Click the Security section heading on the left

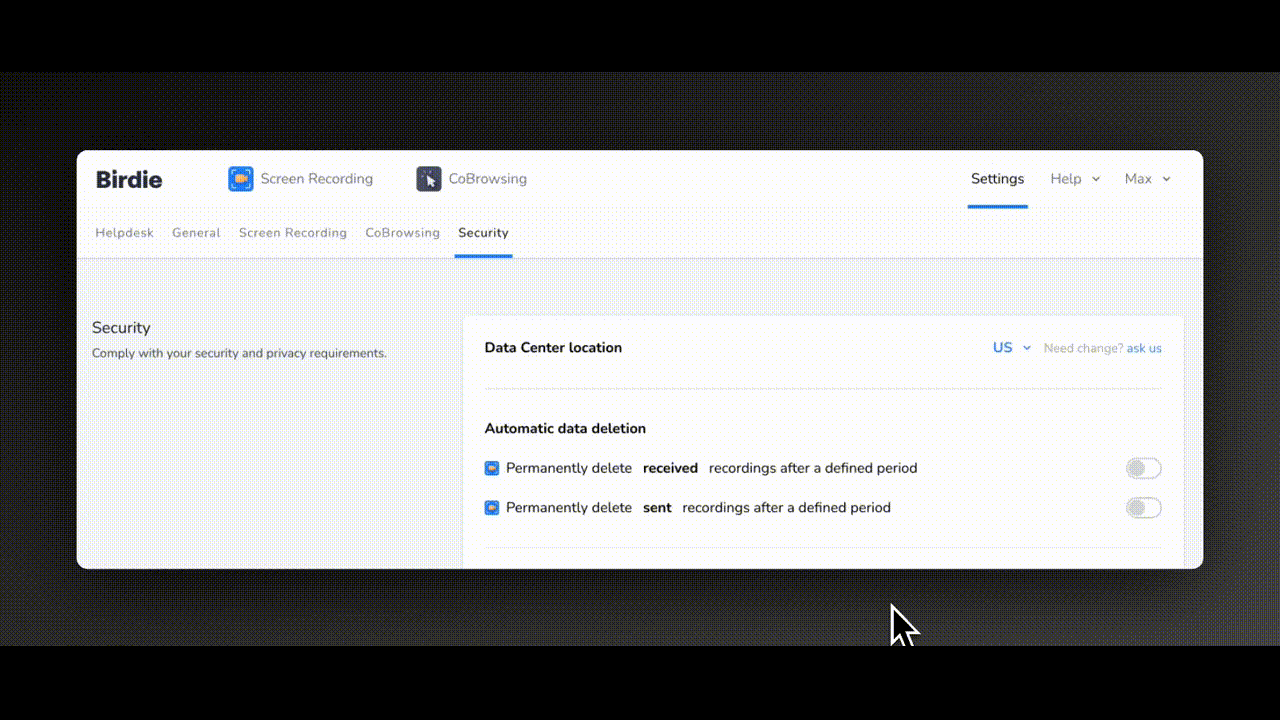coord(121,328)
